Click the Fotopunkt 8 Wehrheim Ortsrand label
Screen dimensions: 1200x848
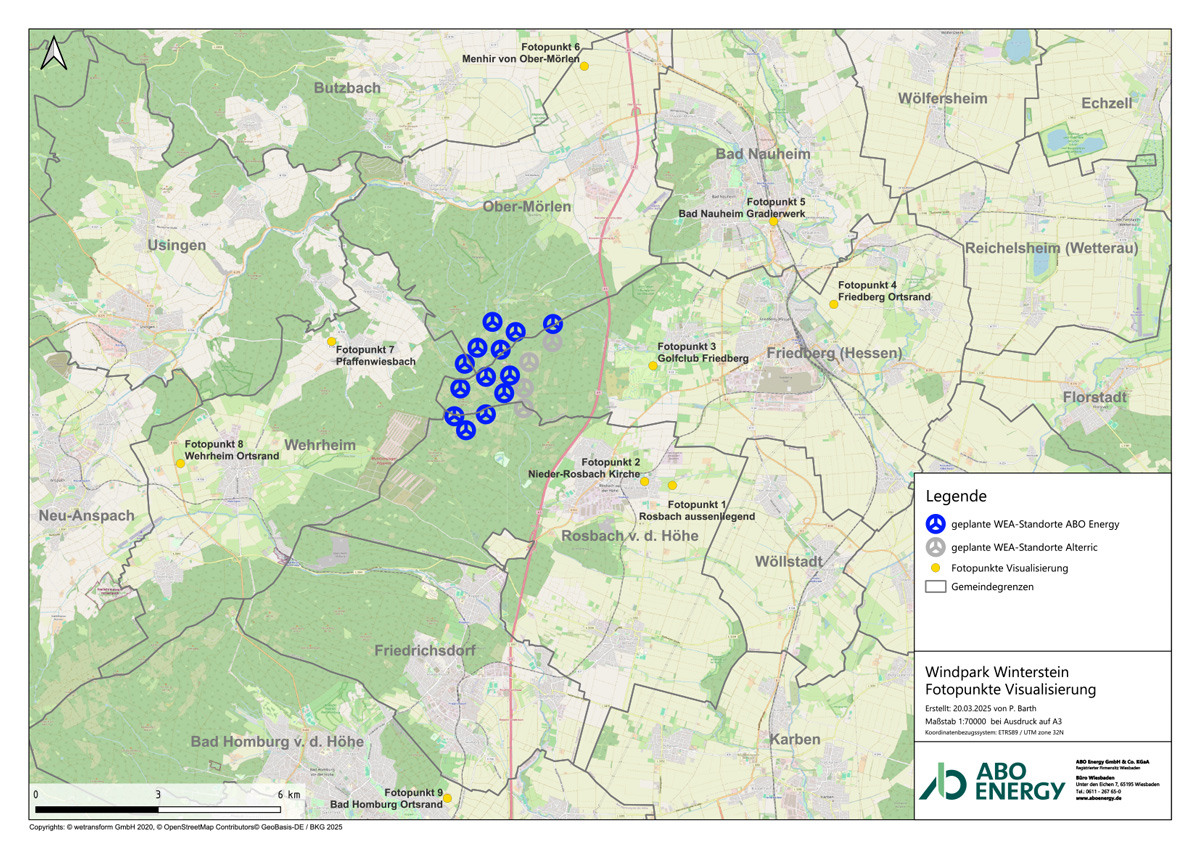232,450
